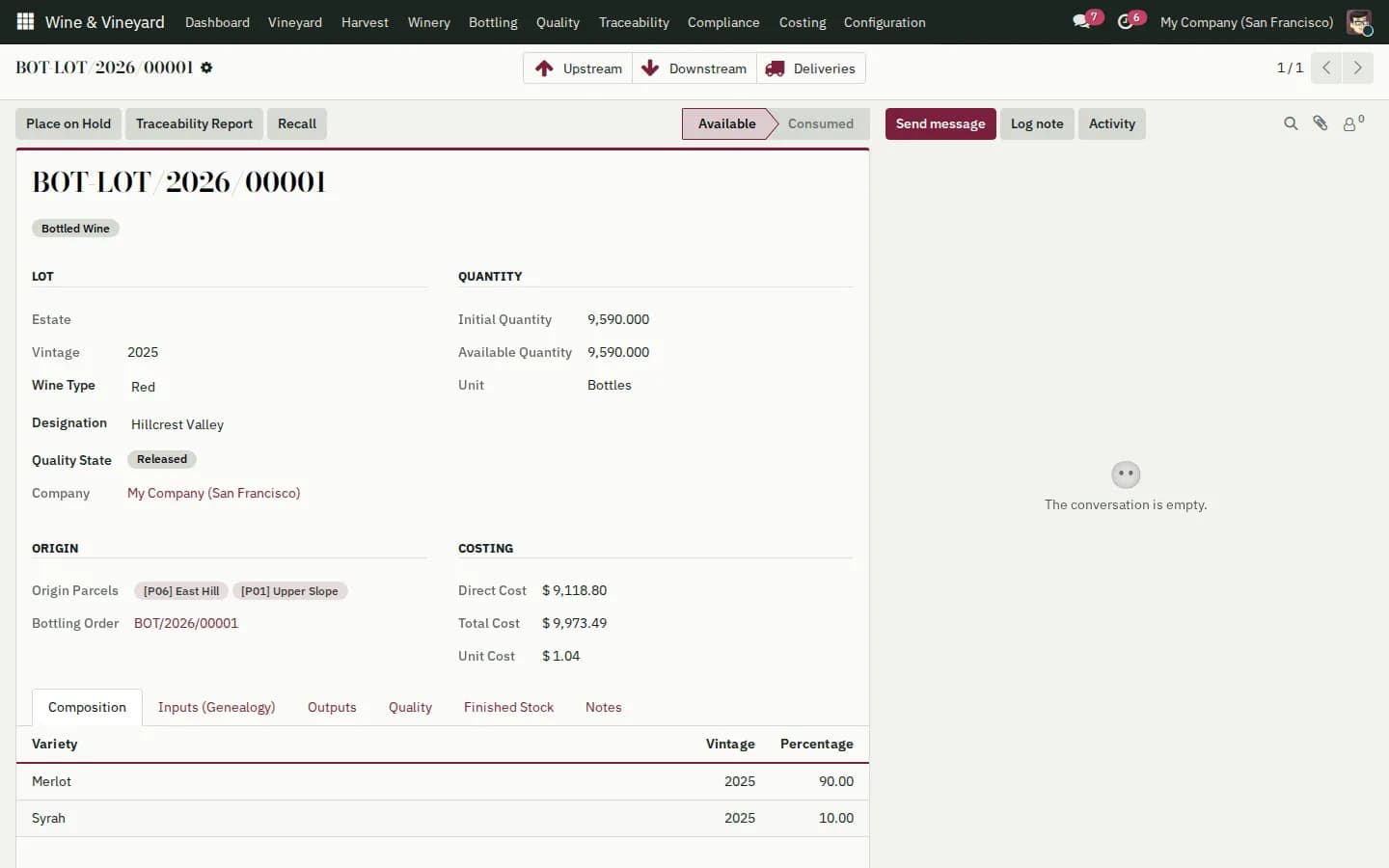Click Log note button
The width and height of the screenshot is (1389, 868).
click(x=1037, y=123)
